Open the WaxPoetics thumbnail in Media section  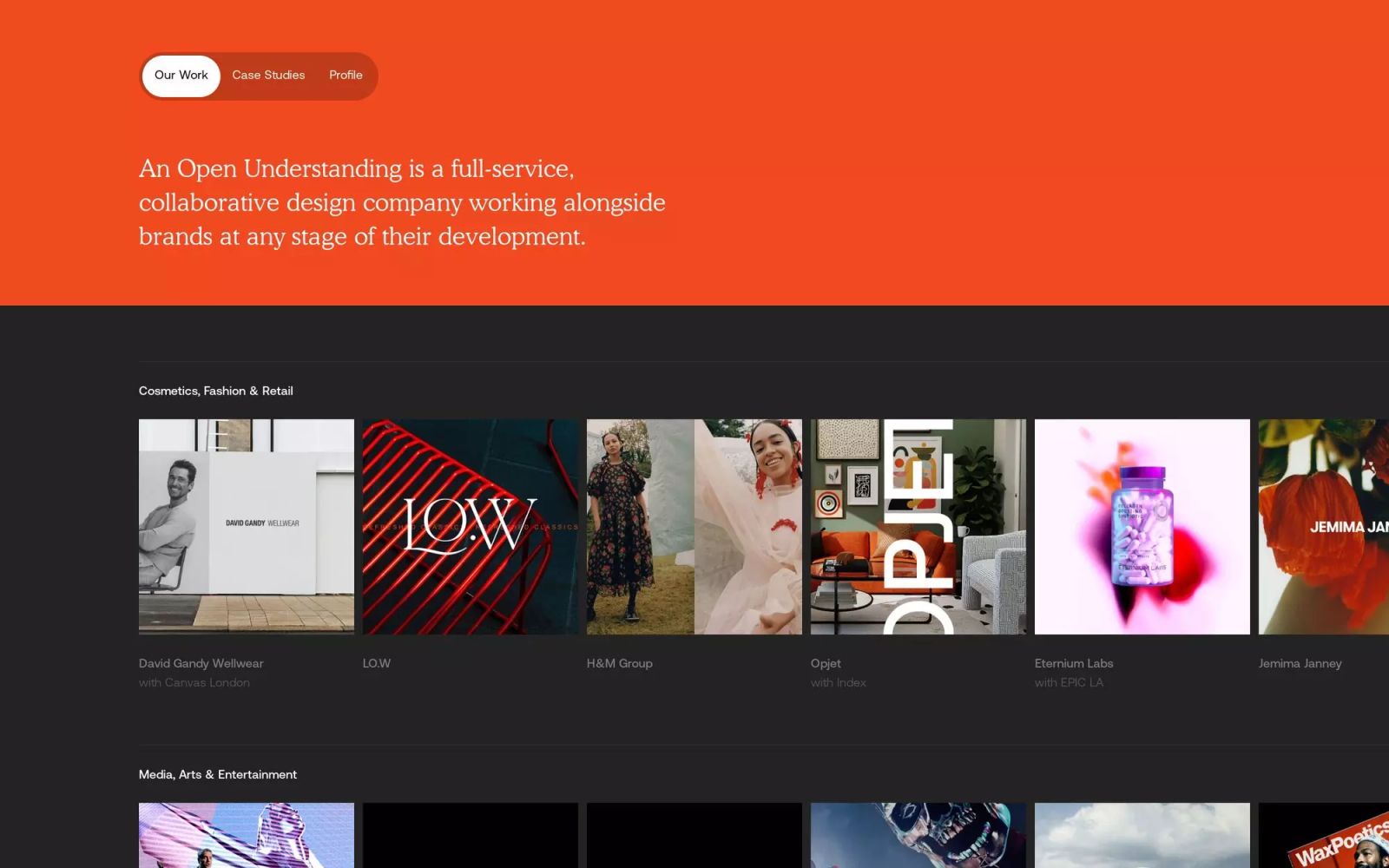tap(1324, 835)
